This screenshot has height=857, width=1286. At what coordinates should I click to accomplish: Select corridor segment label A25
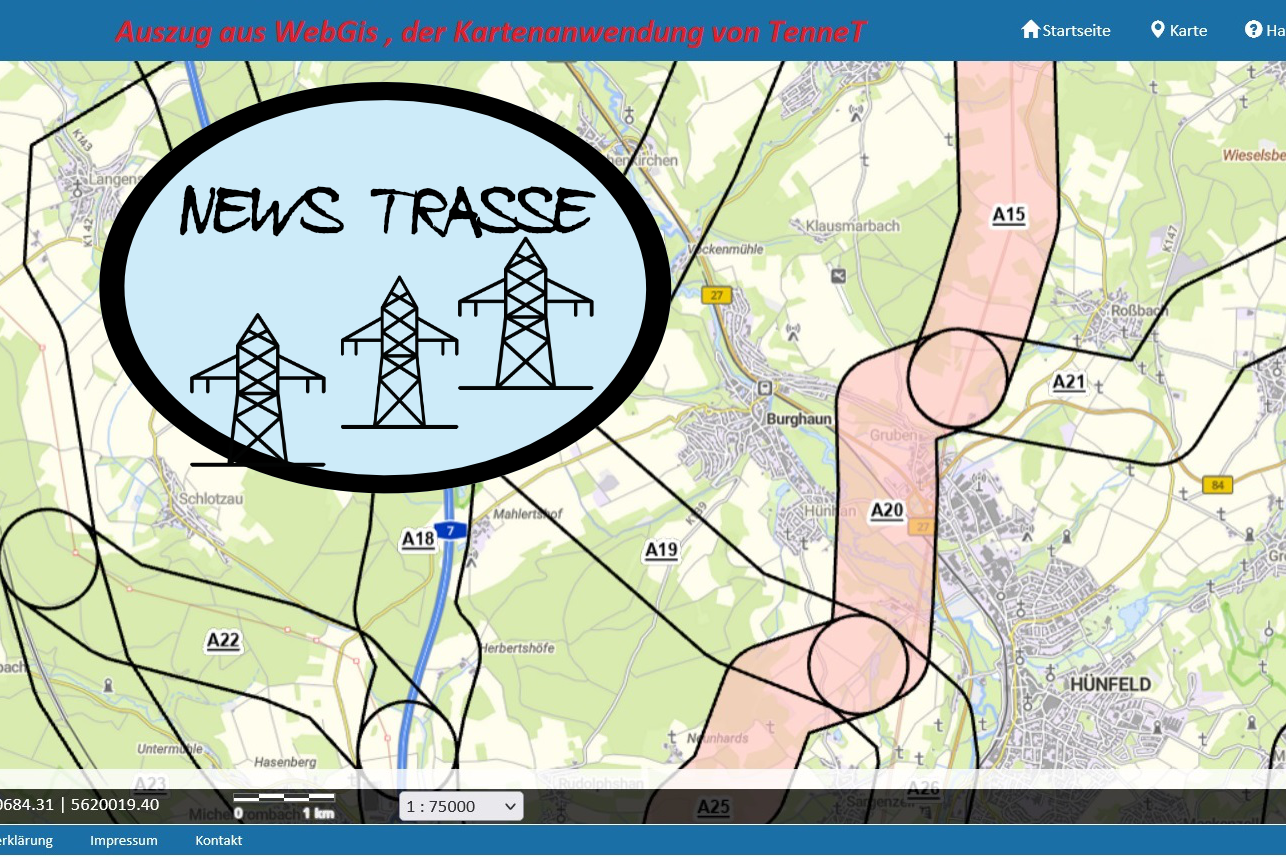[714, 806]
